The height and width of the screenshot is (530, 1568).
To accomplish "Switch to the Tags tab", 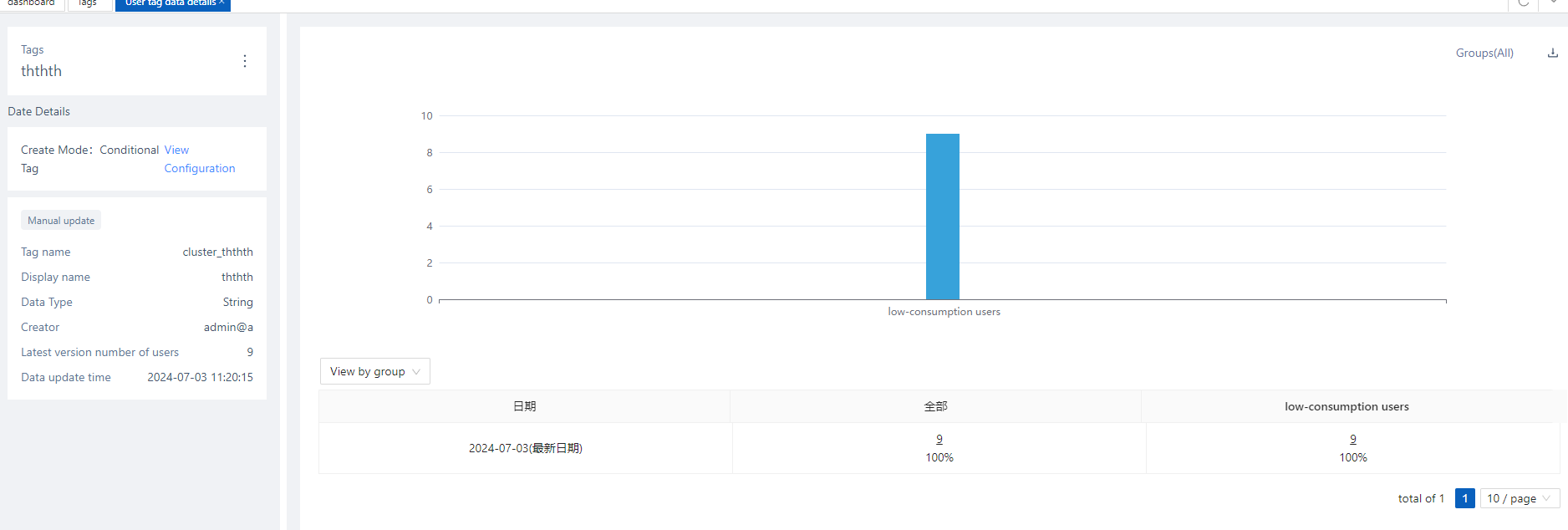I will coord(88,3).
